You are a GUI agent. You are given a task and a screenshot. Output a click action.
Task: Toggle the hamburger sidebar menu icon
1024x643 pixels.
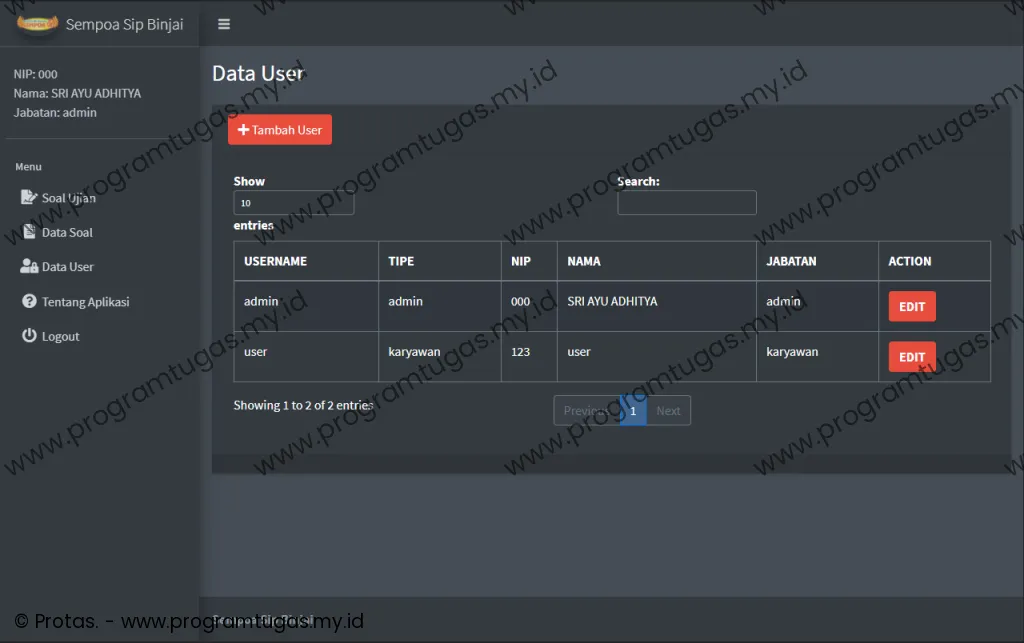[x=224, y=24]
